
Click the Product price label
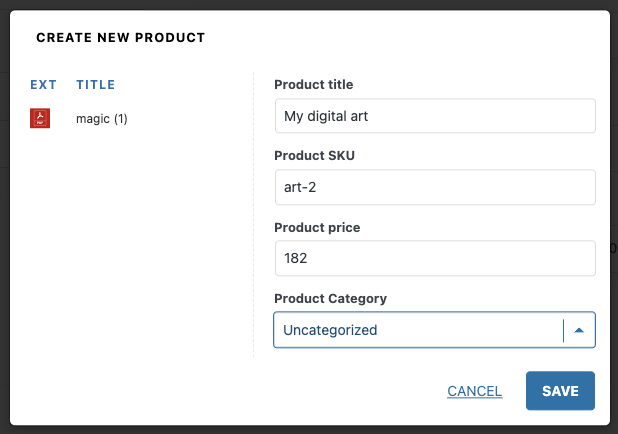[x=316, y=227]
